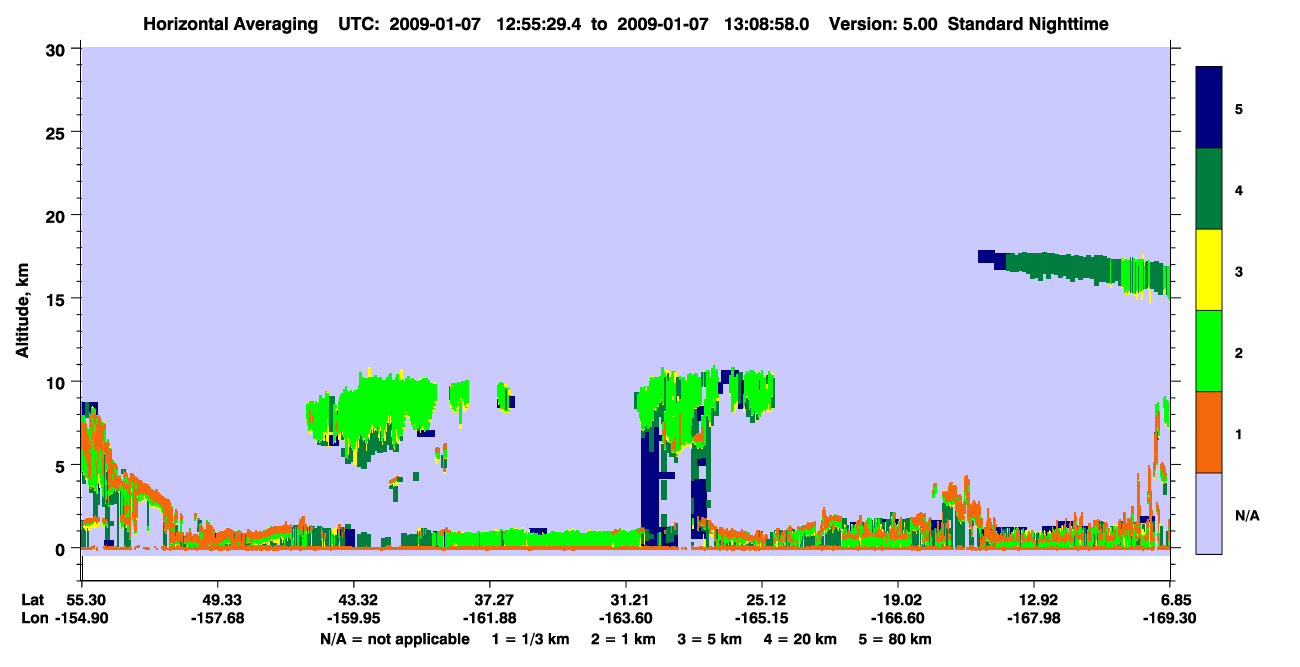Click colorbar label '1'

tap(1239, 434)
